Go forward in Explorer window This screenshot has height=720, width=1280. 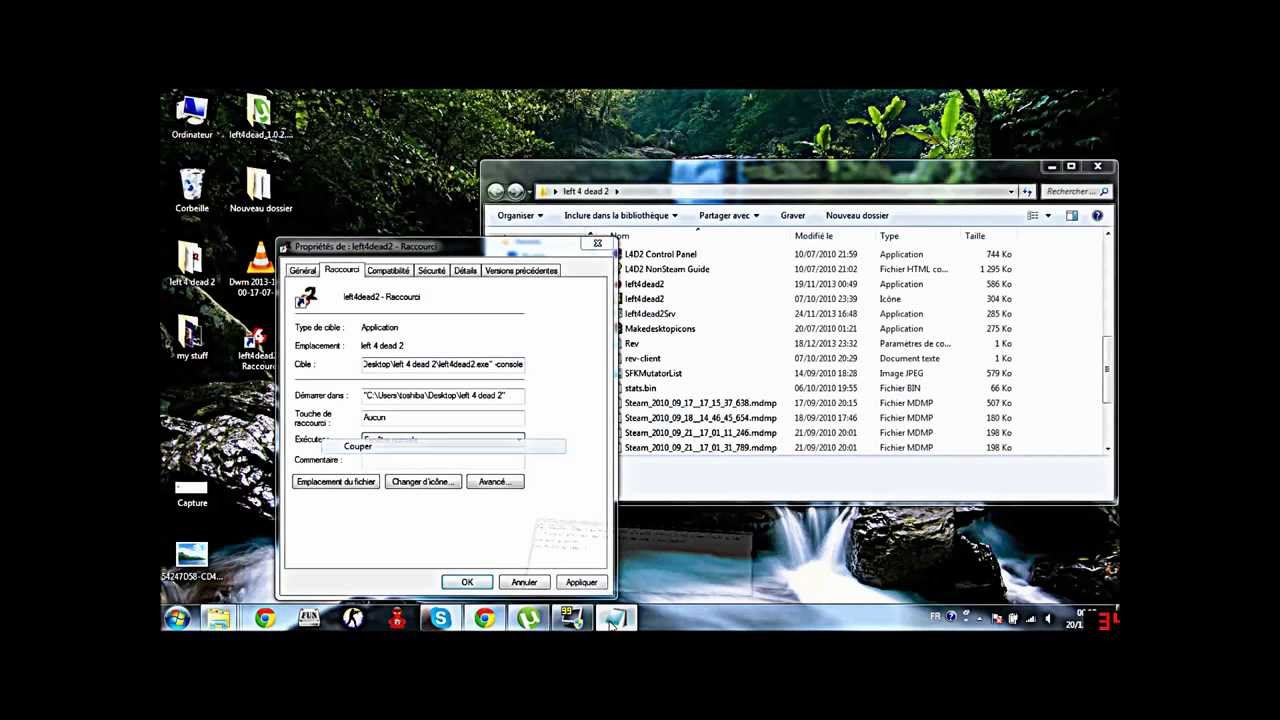click(x=515, y=191)
